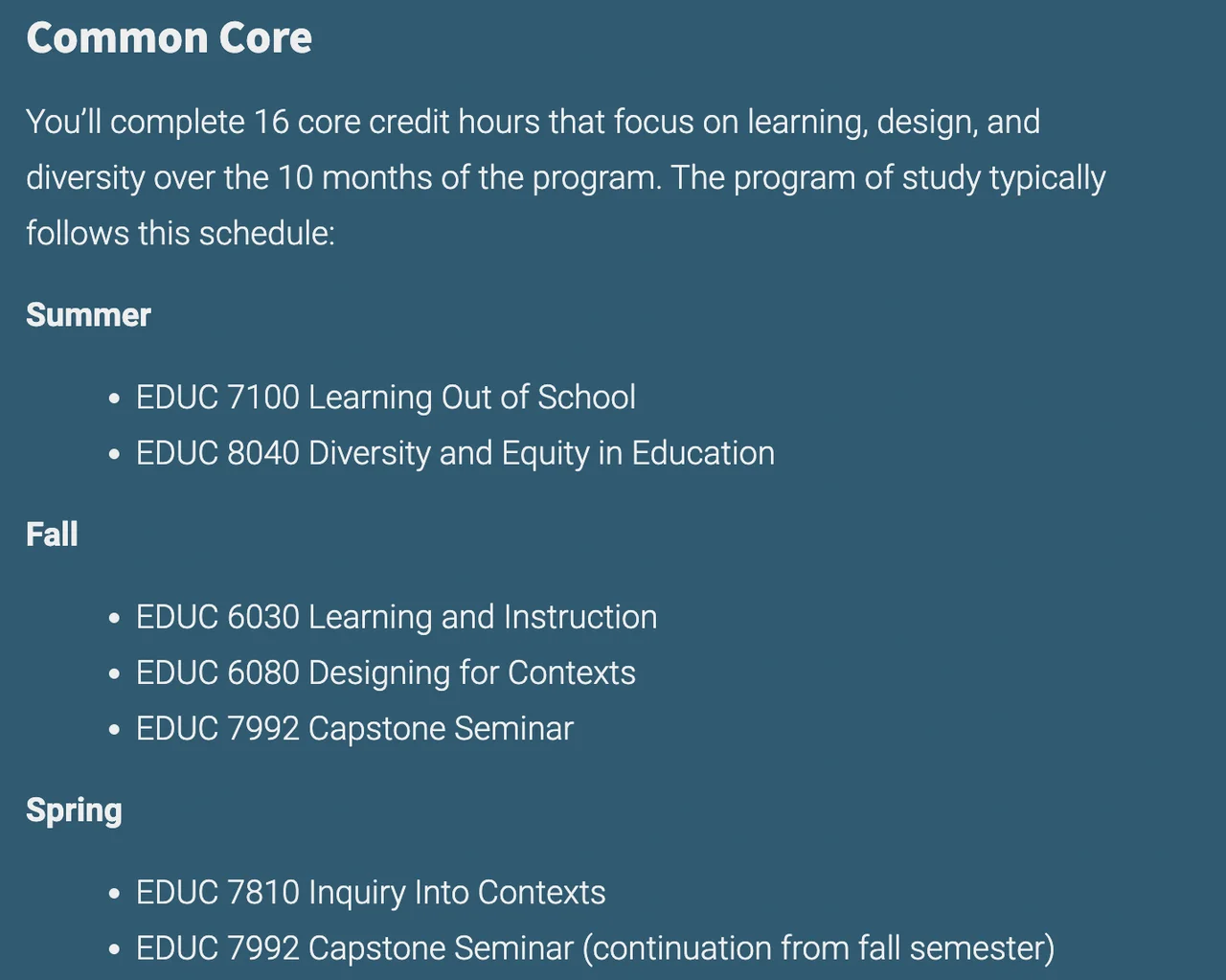Select the EDUC 6030 Learning and Instruction entry
1226x980 pixels.
[x=397, y=617]
